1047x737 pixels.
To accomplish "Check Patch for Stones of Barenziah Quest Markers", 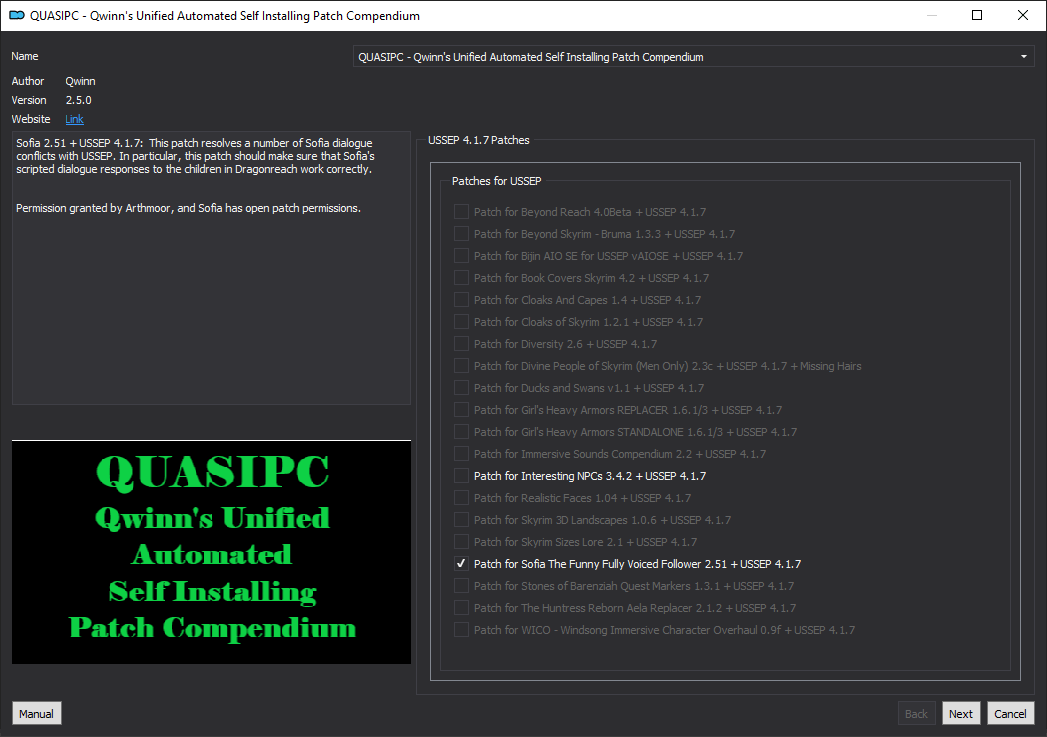I will coord(461,586).
